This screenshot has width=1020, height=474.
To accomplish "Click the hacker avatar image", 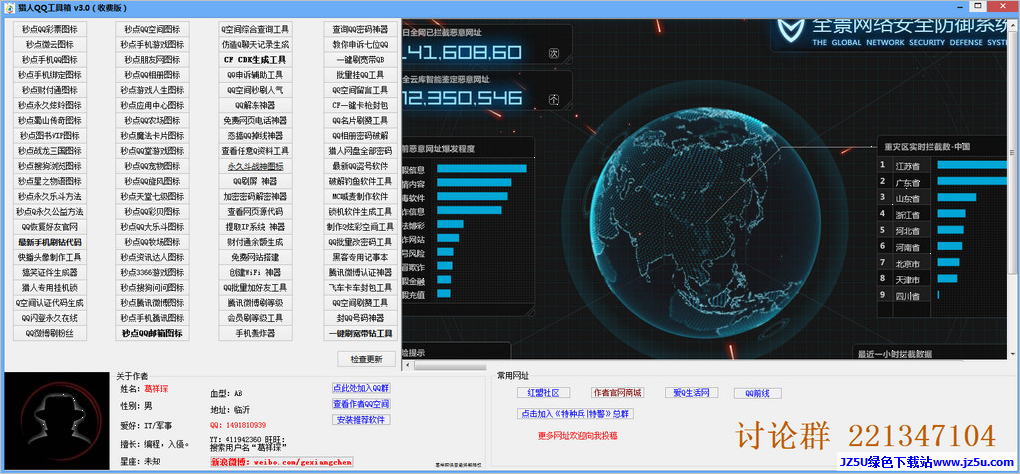I will tap(57, 421).
